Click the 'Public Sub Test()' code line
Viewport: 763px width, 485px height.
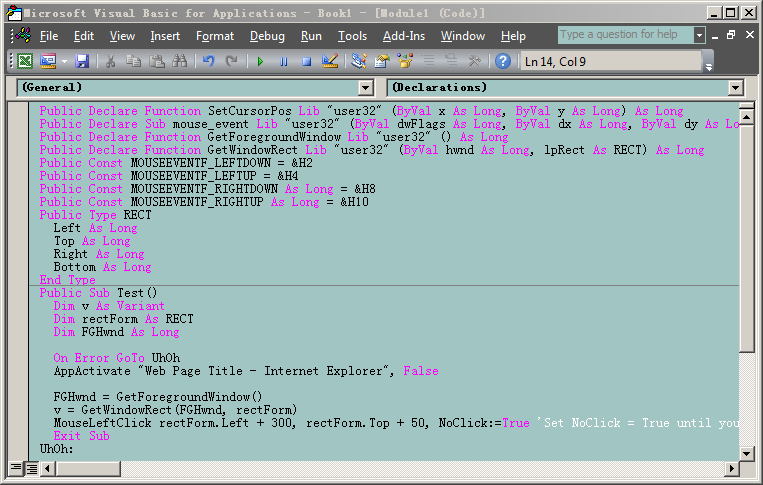(x=99, y=293)
